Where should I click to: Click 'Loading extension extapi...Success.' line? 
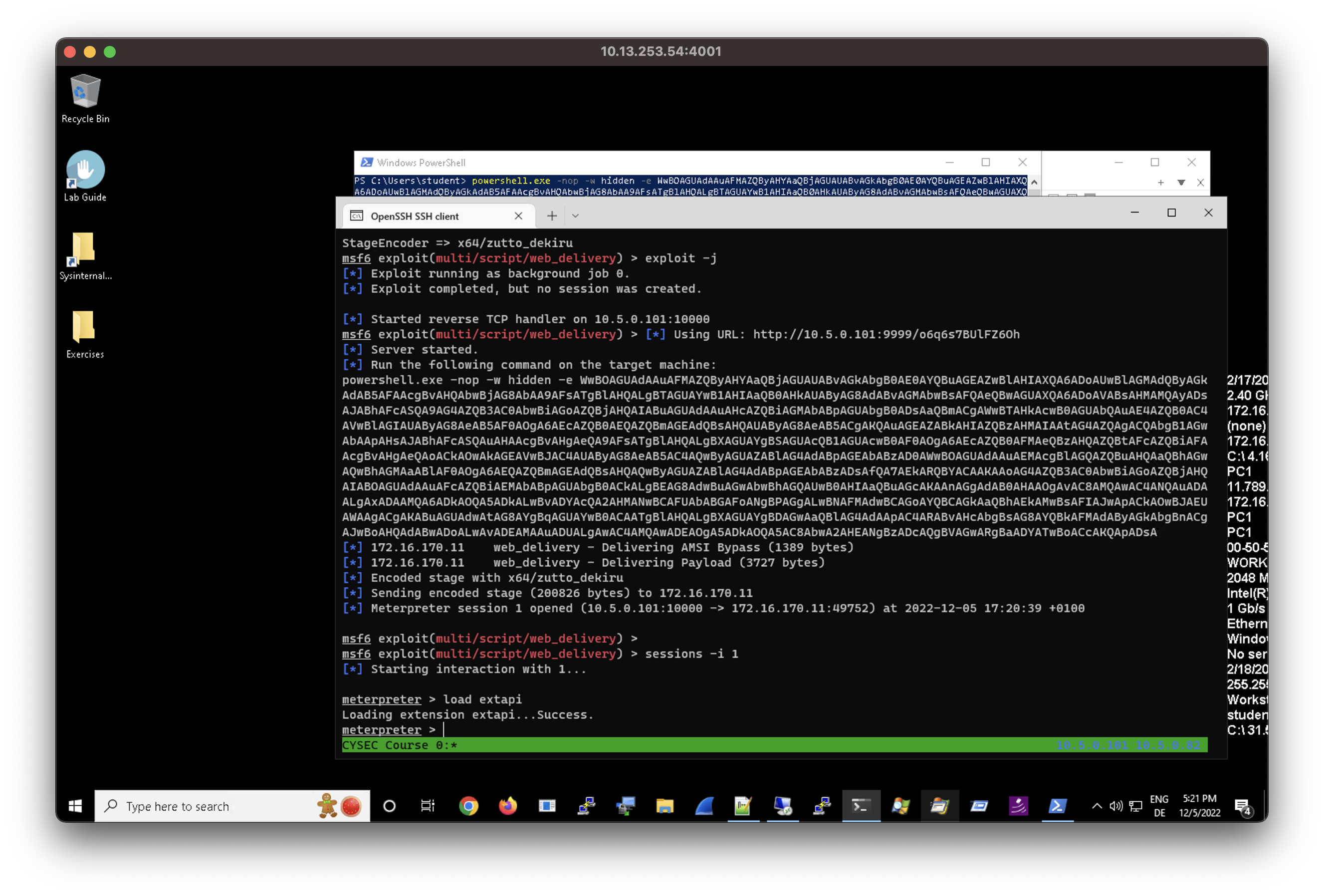point(467,715)
